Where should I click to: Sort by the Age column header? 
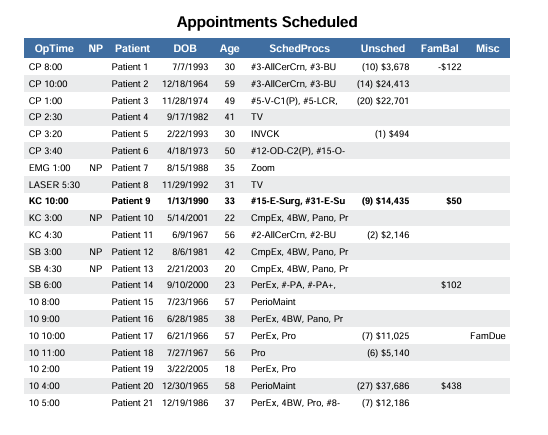pos(229,49)
